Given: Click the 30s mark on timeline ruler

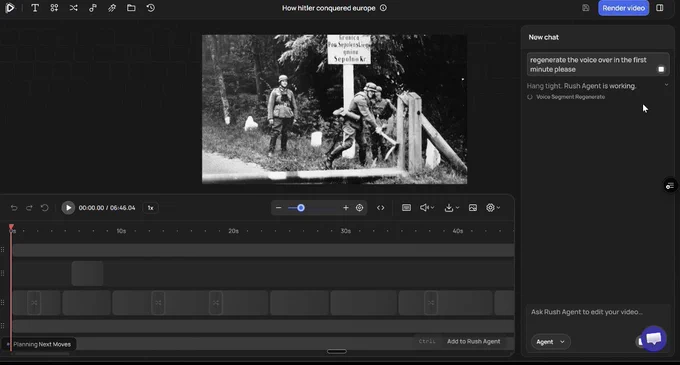Looking at the screenshot, I should [345, 231].
